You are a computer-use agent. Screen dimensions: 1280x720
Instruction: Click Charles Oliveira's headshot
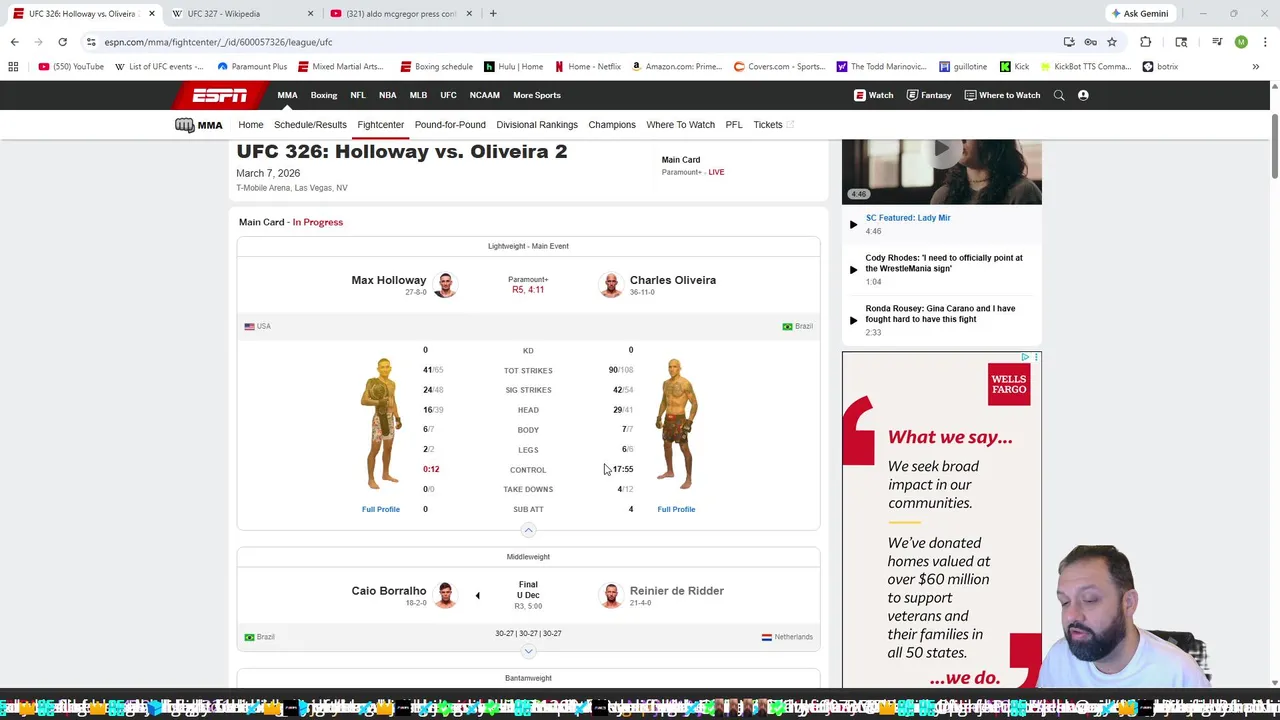point(611,285)
